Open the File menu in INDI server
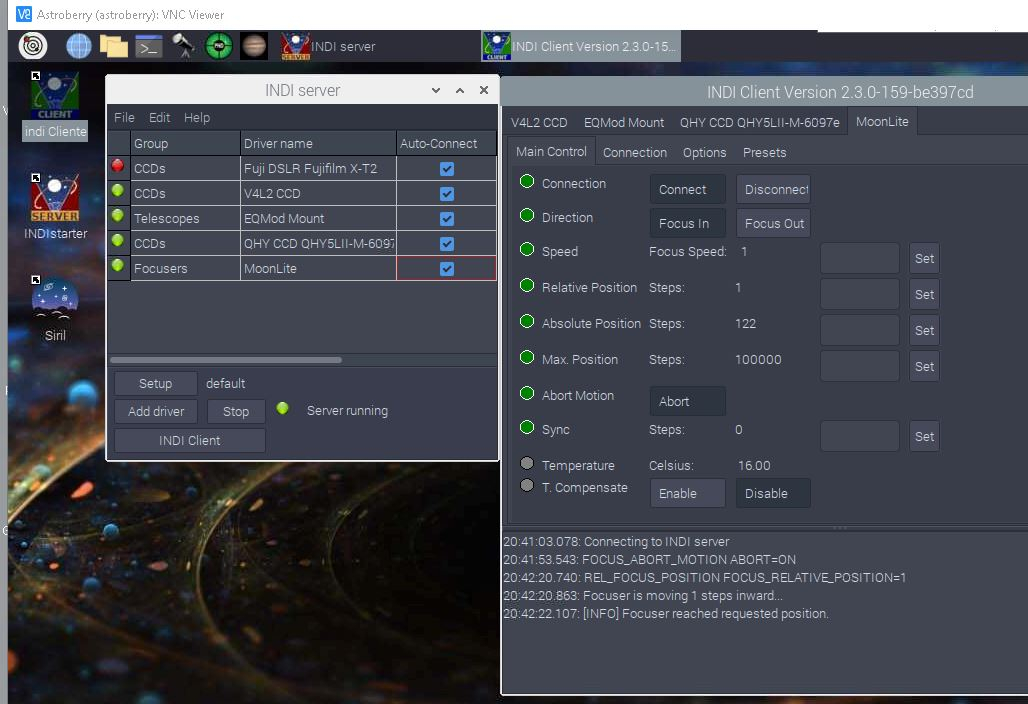Viewport: 1028px width, 704px height. point(124,117)
